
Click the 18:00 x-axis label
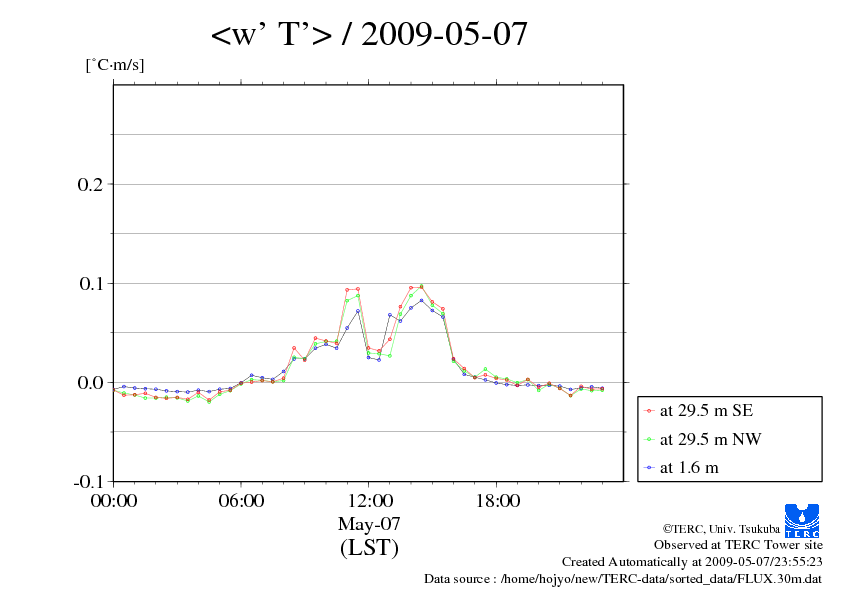tap(498, 500)
